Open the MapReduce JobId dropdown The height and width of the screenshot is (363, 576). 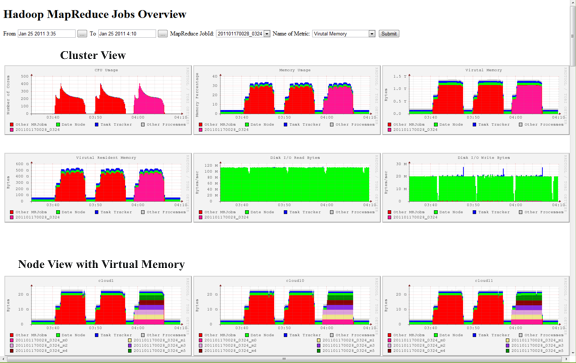tap(243, 34)
